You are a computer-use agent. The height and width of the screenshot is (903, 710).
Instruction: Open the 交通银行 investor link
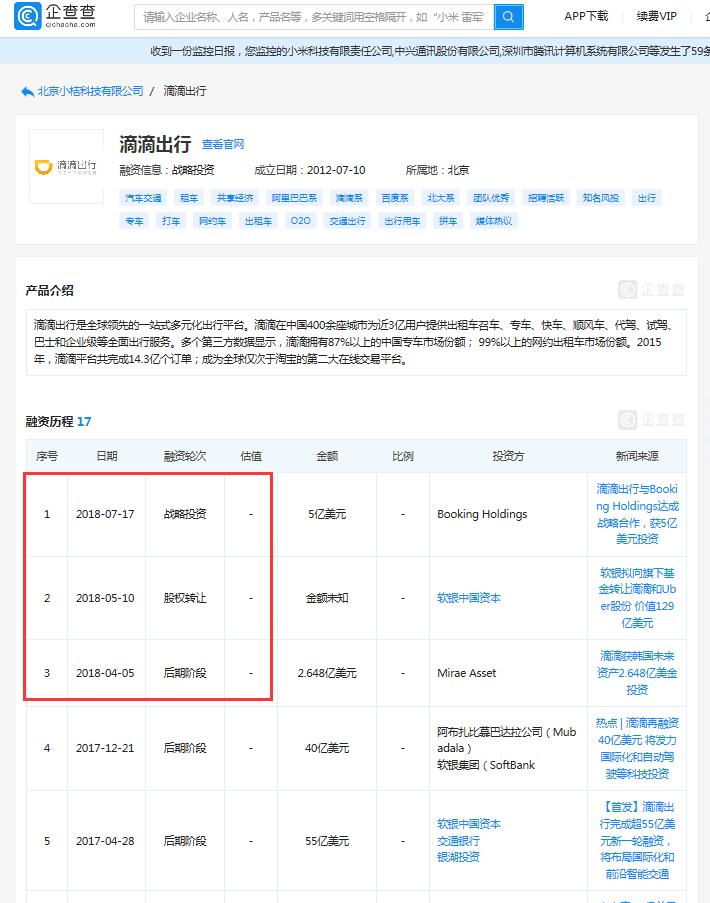tap(458, 841)
